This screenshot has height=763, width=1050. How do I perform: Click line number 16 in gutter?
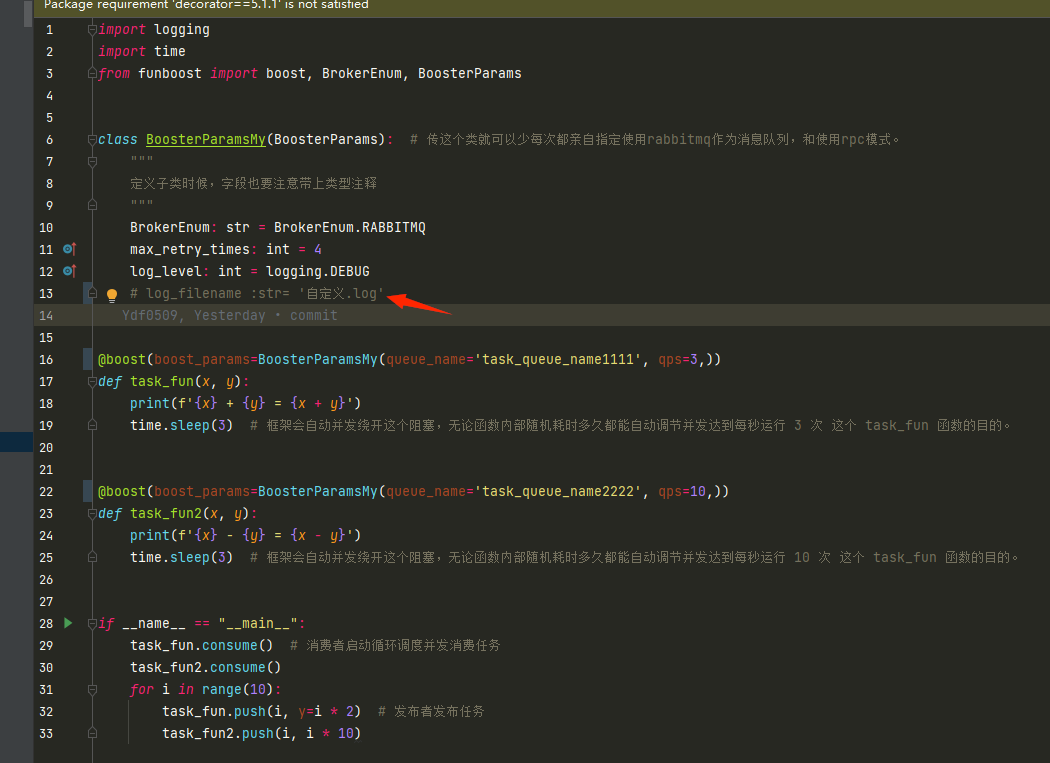(x=46, y=360)
